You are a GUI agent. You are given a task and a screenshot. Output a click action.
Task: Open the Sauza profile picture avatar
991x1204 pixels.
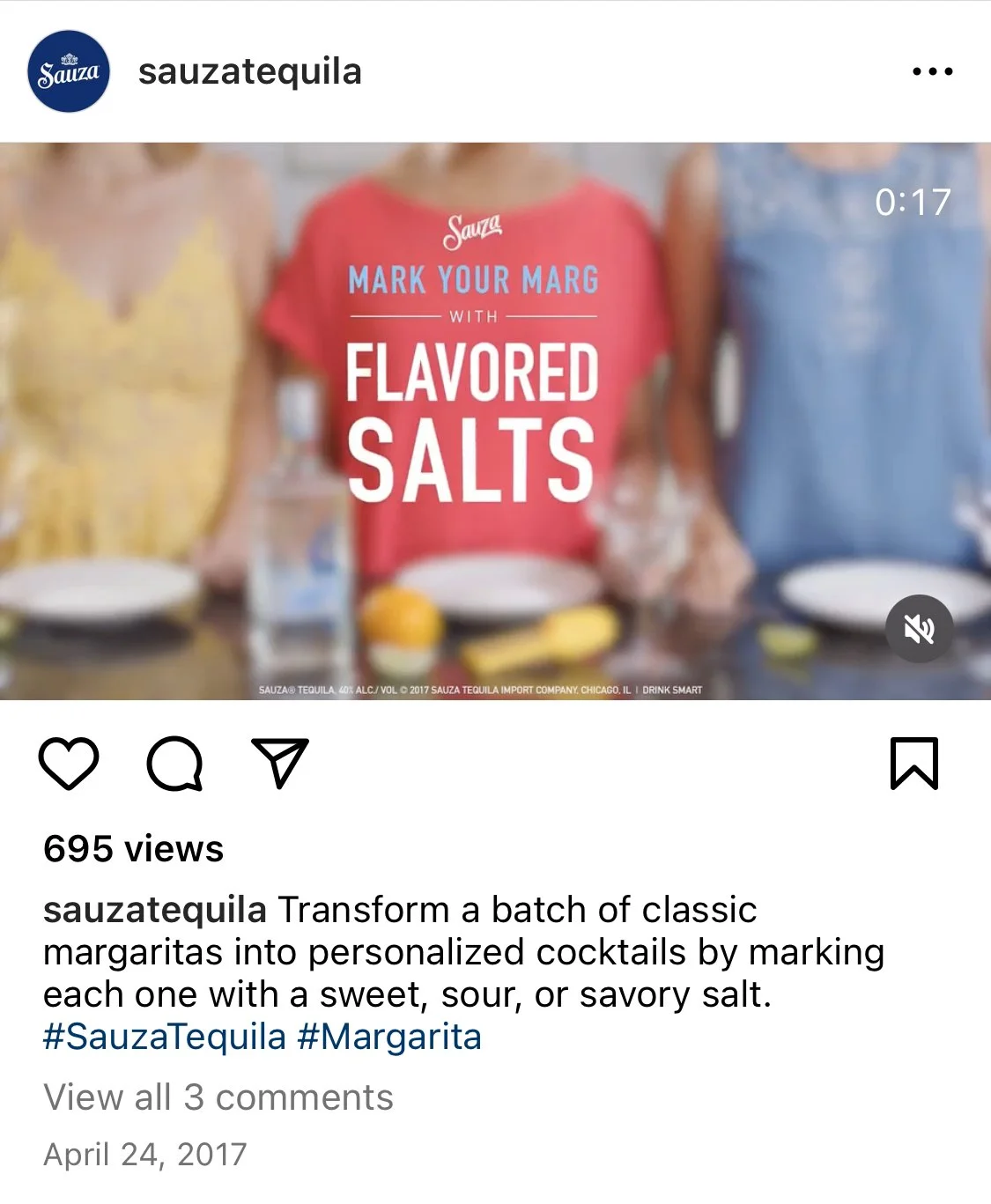(69, 71)
